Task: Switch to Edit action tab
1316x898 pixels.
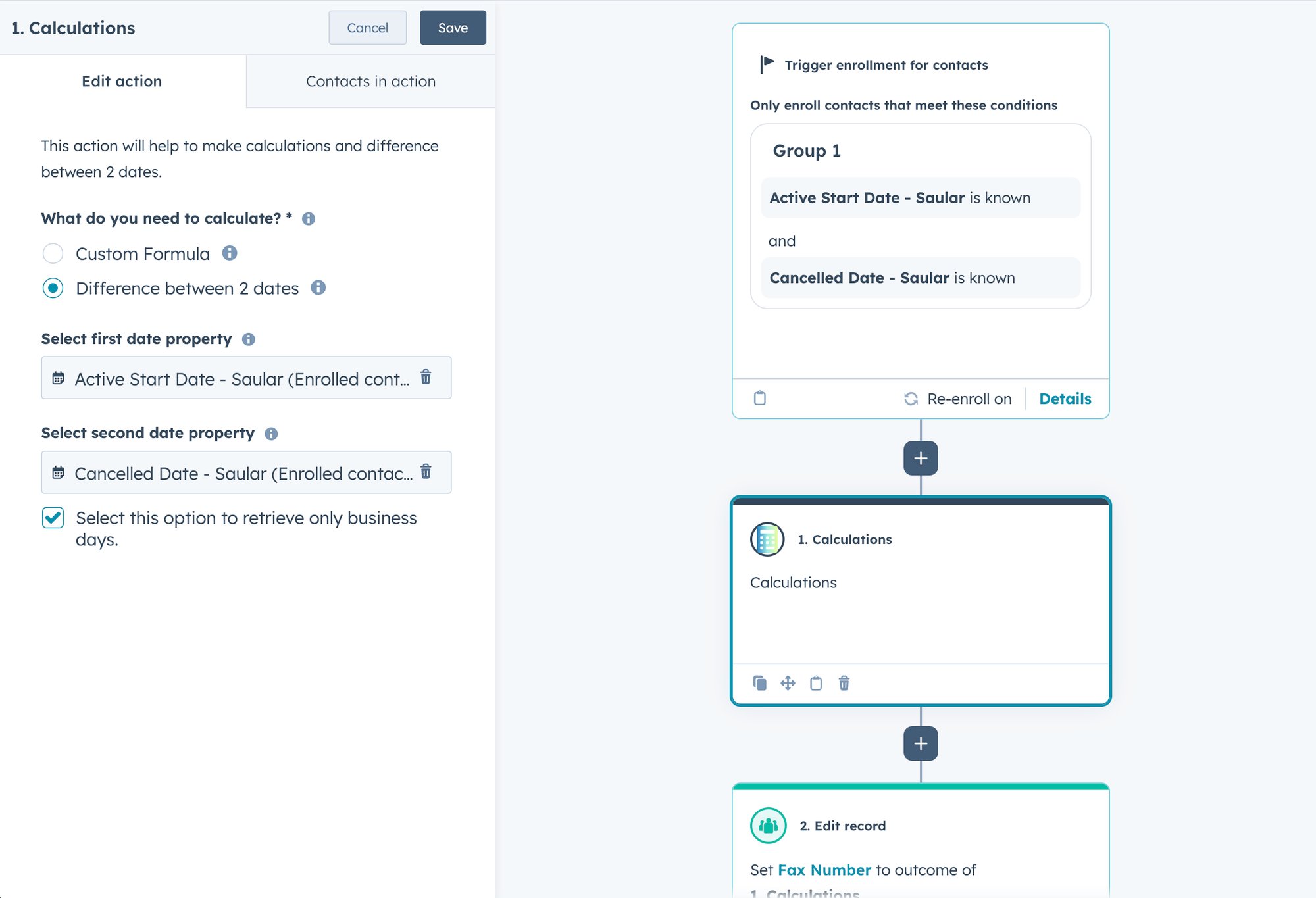Action: tap(121, 81)
